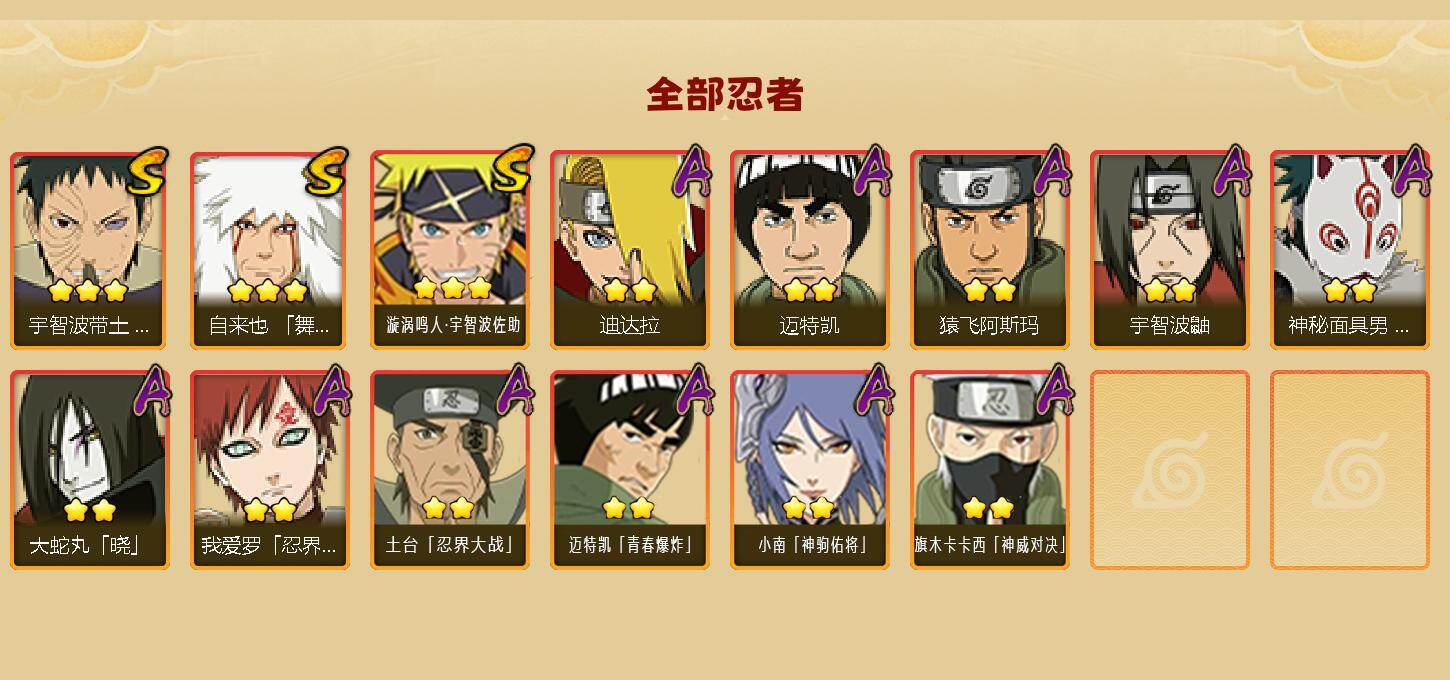Open the 旗木卡卡西「神威对决」 card
The width and height of the screenshot is (1450, 680).
click(990, 470)
